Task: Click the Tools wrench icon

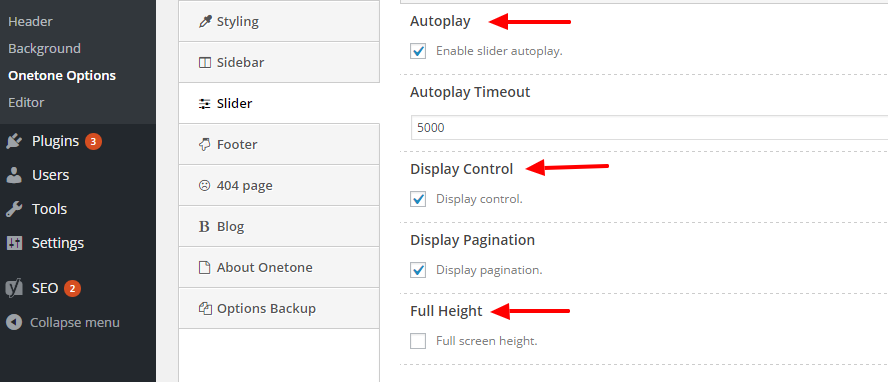Action: (x=14, y=209)
